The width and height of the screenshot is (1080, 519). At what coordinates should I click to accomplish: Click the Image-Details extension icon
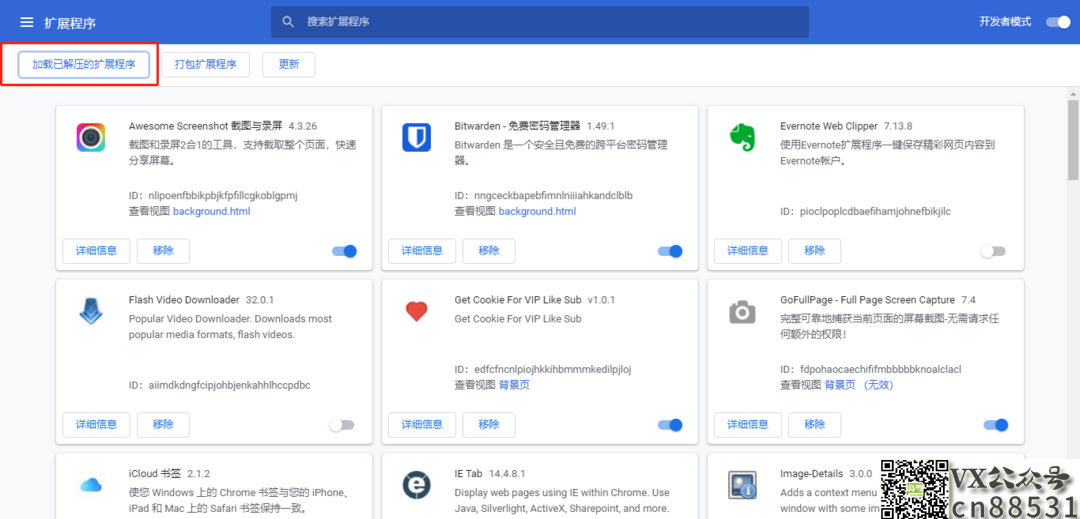click(742, 485)
